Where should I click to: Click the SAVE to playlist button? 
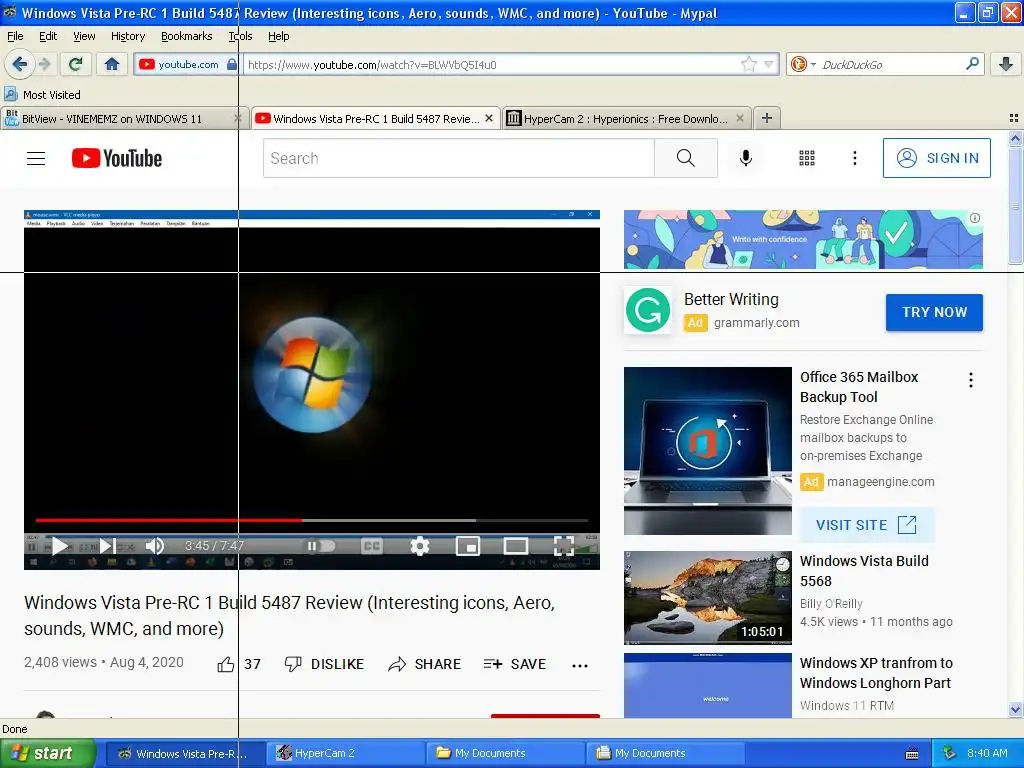point(515,664)
